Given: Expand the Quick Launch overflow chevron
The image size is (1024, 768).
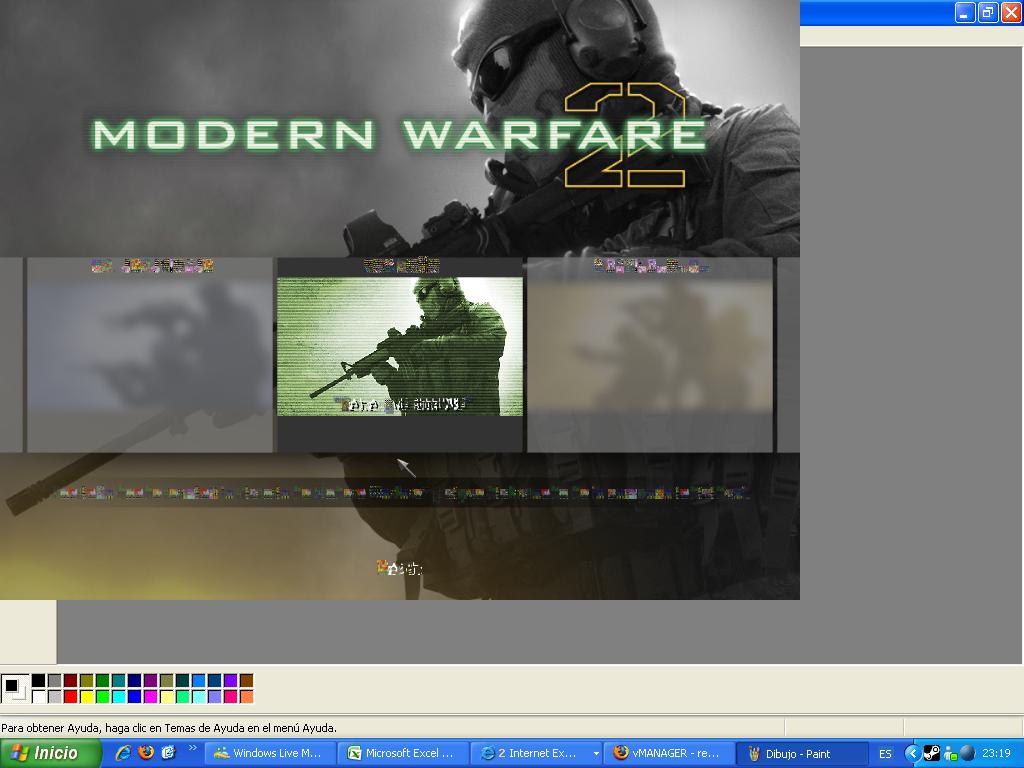Looking at the screenshot, I should pyautogui.click(x=192, y=748).
